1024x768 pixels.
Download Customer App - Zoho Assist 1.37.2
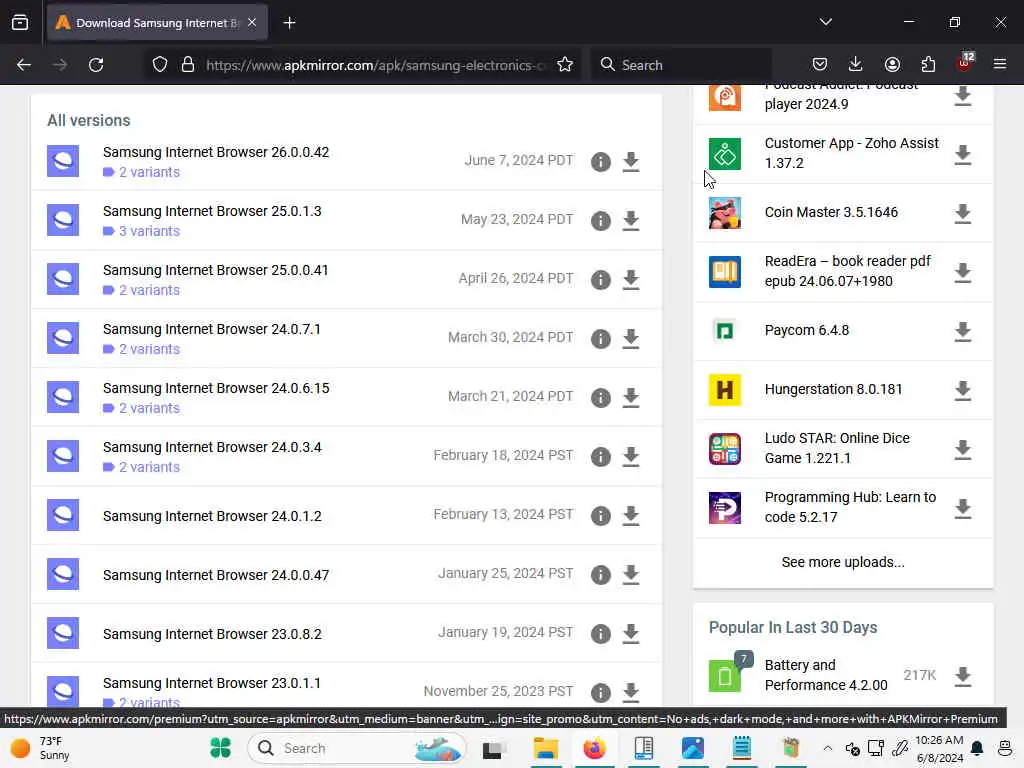pyautogui.click(x=962, y=155)
